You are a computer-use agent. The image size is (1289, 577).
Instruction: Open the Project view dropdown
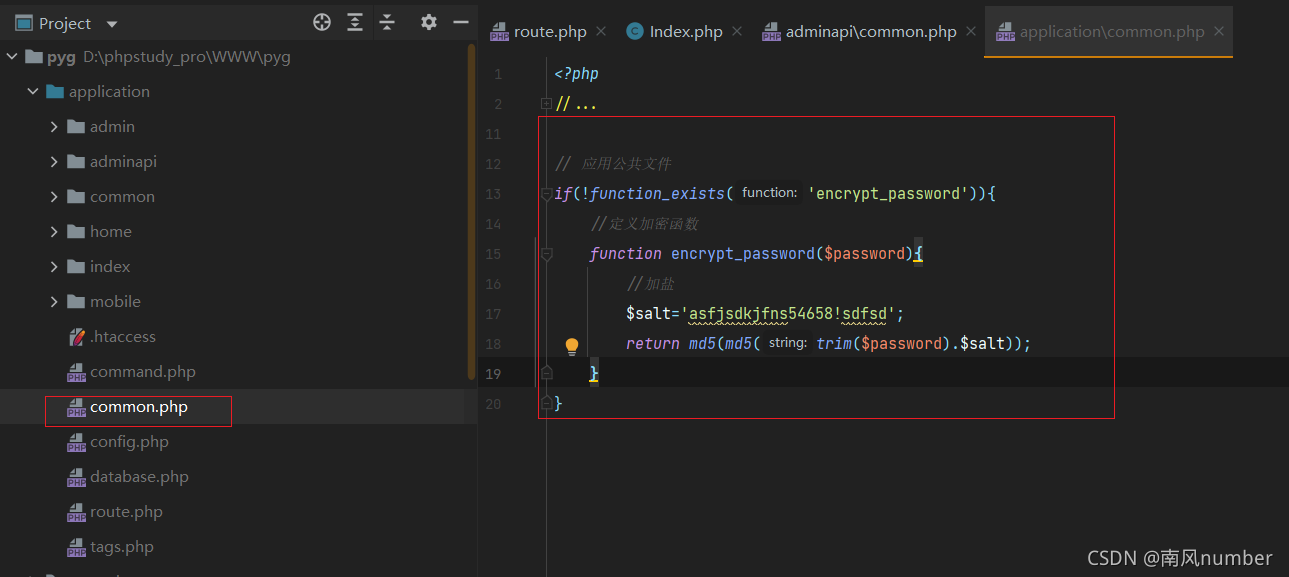[111, 24]
